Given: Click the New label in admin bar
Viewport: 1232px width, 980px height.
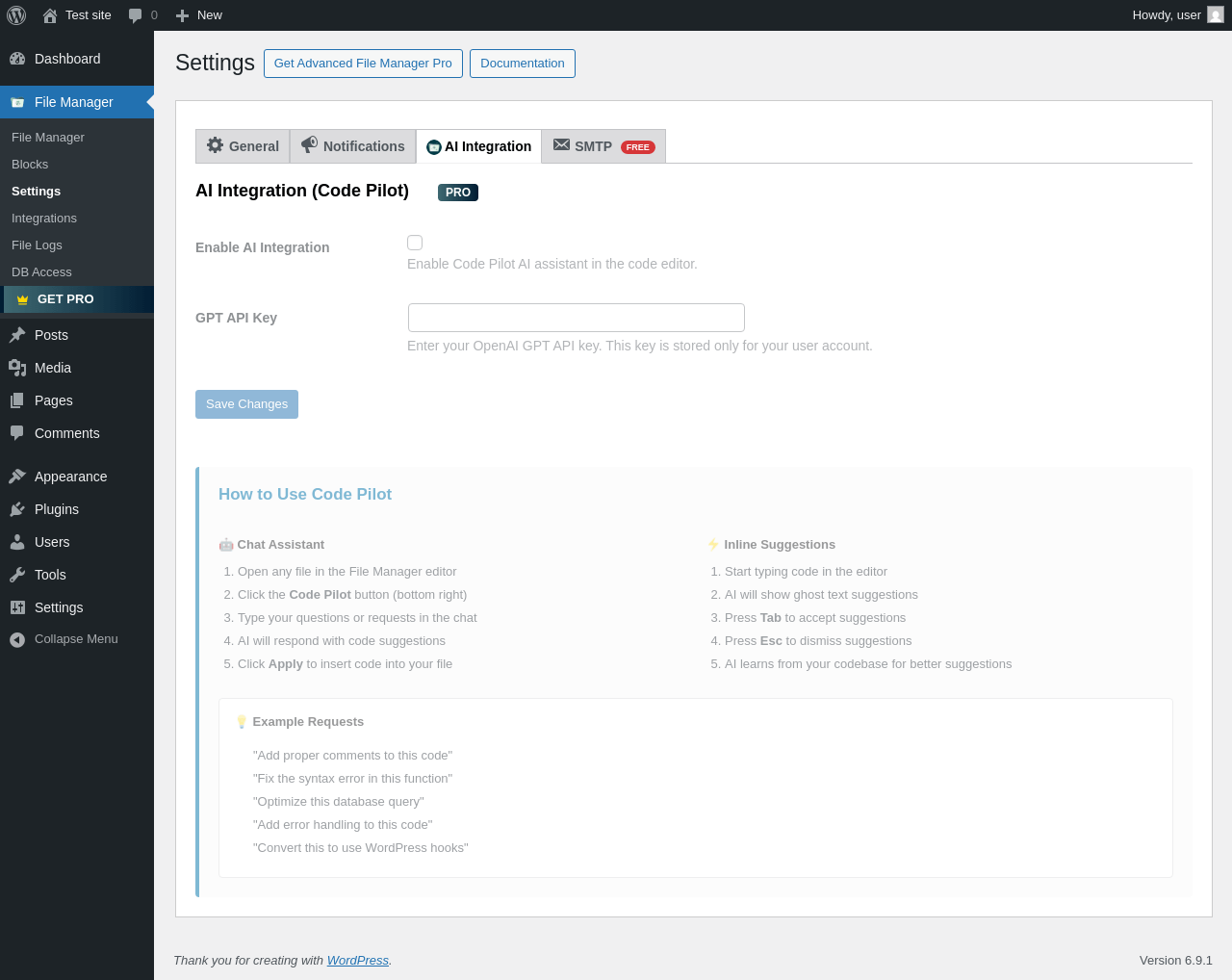Looking at the screenshot, I should pyautogui.click(x=210, y=15).
